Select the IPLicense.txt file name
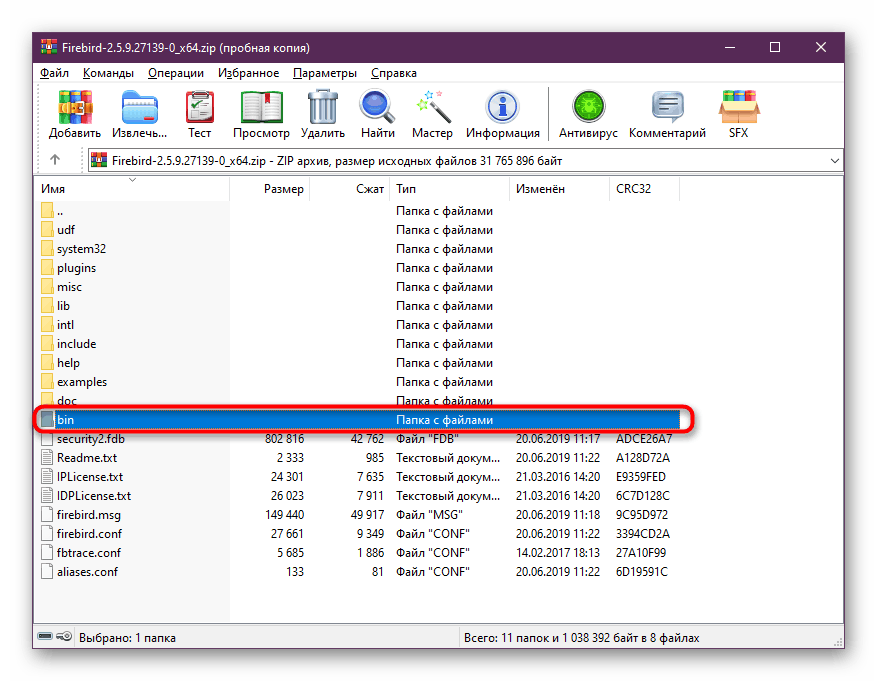This screenshot has height=681, width=877. click(89, 477)
